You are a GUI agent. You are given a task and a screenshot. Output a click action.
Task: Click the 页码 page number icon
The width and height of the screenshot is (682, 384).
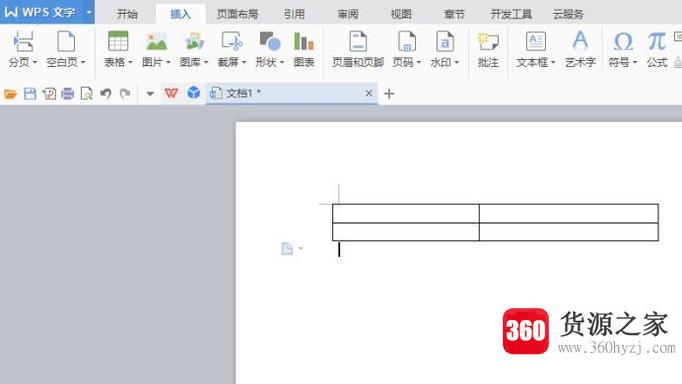tap(407, 42)
